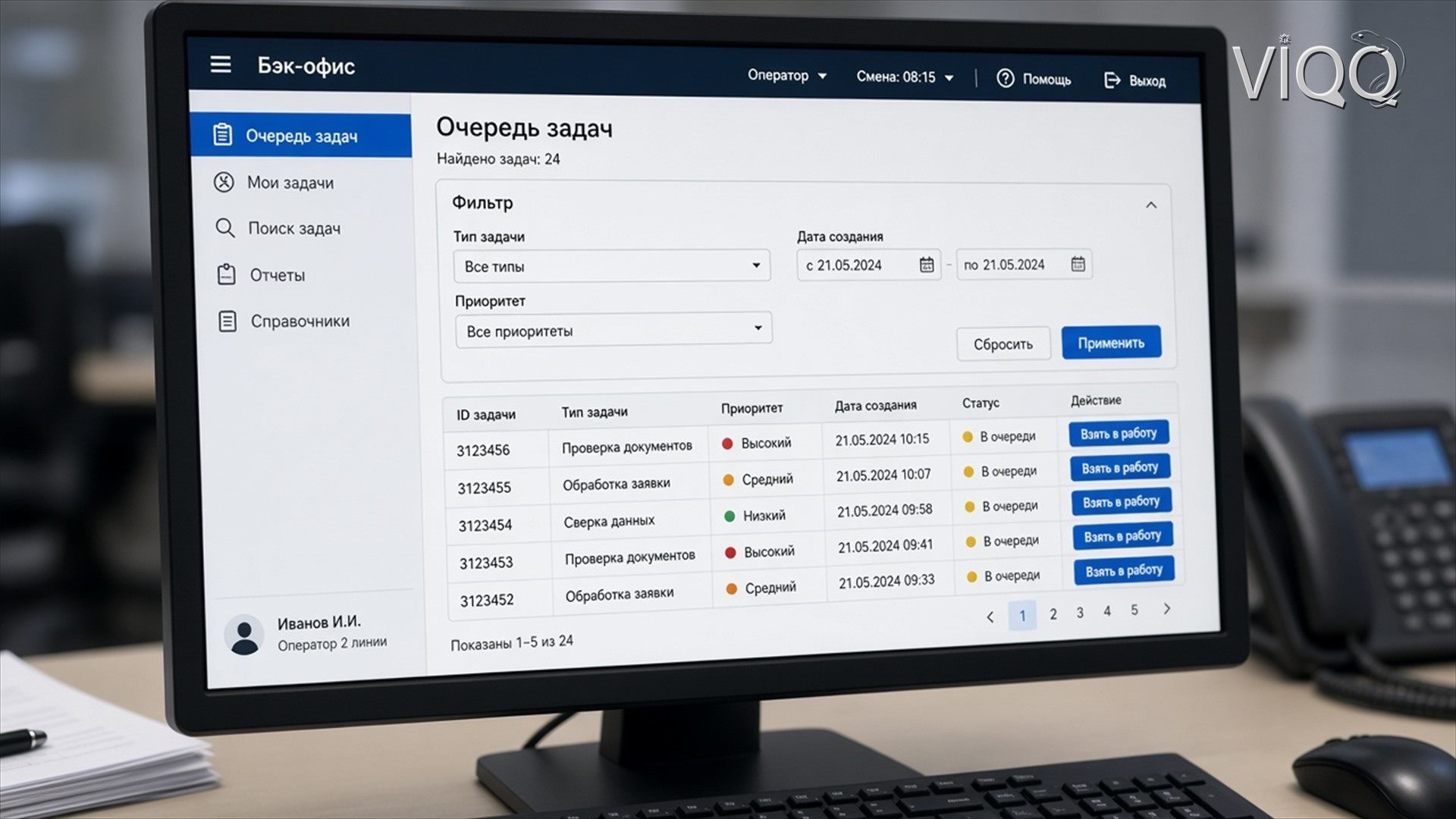The height and width of the screenshot is (819, 1456).
Task: Click the start date field с 21.05.2024
Action: pyautogui.click(x=869, y=265)
